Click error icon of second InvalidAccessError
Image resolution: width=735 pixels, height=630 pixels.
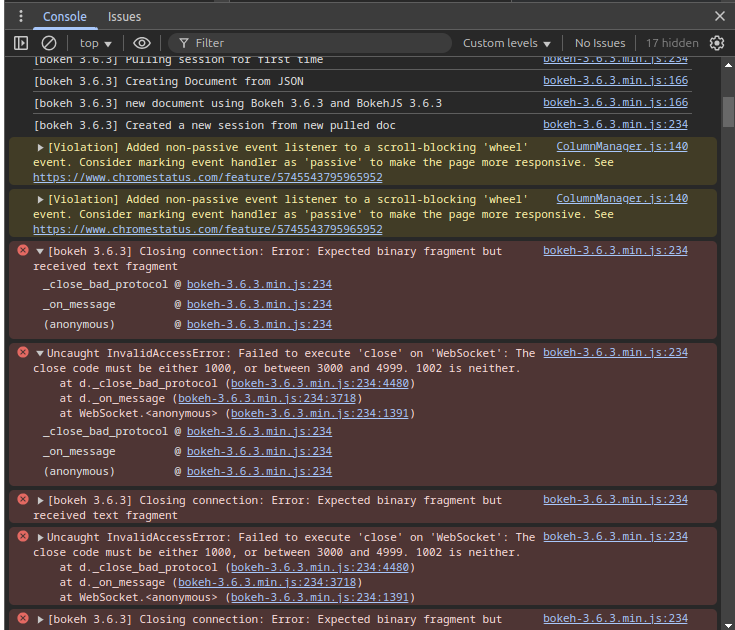(23, 536)
